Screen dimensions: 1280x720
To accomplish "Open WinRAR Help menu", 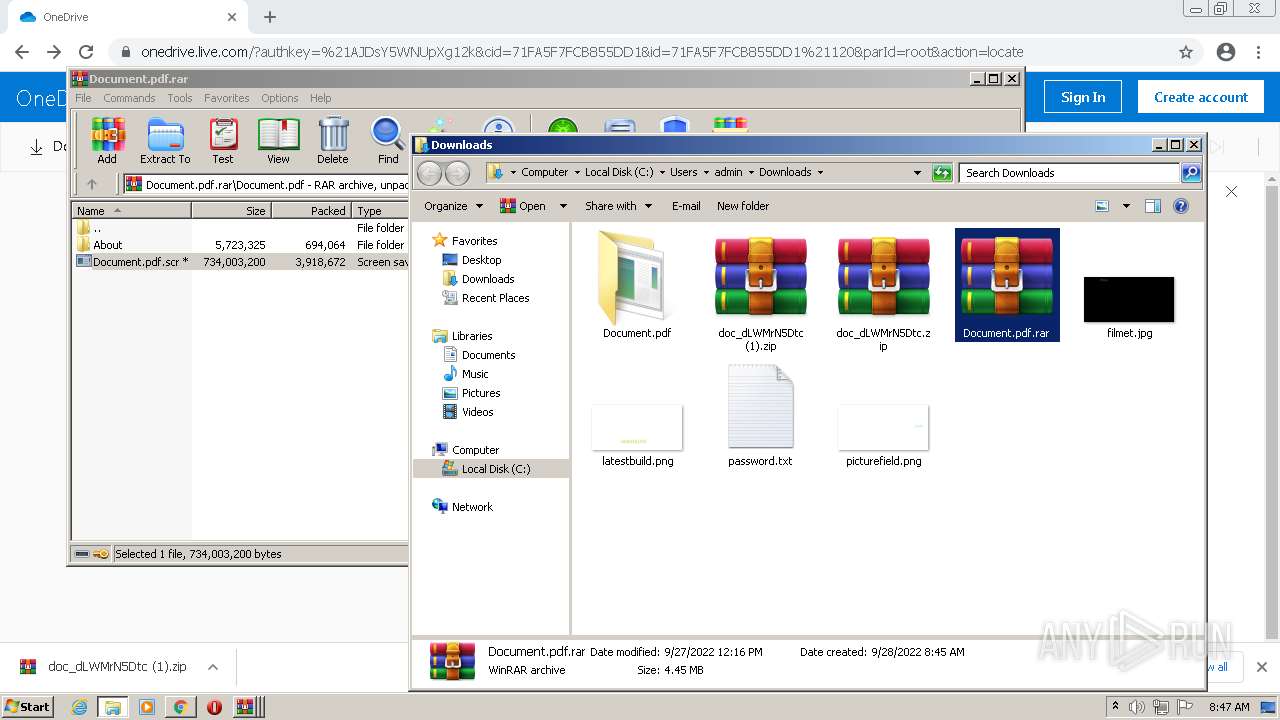I will point(321,98).
